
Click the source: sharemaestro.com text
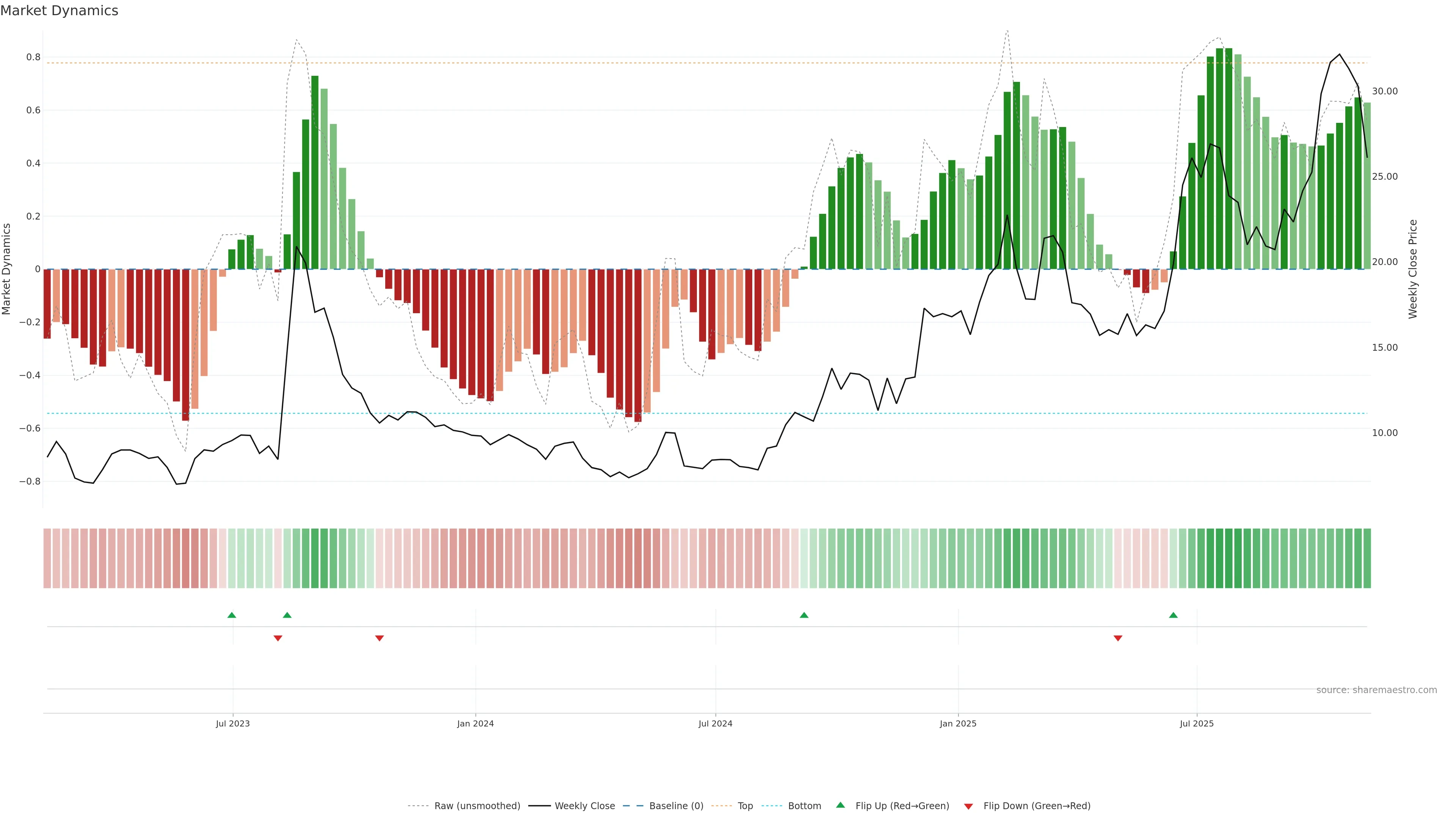1376,690
